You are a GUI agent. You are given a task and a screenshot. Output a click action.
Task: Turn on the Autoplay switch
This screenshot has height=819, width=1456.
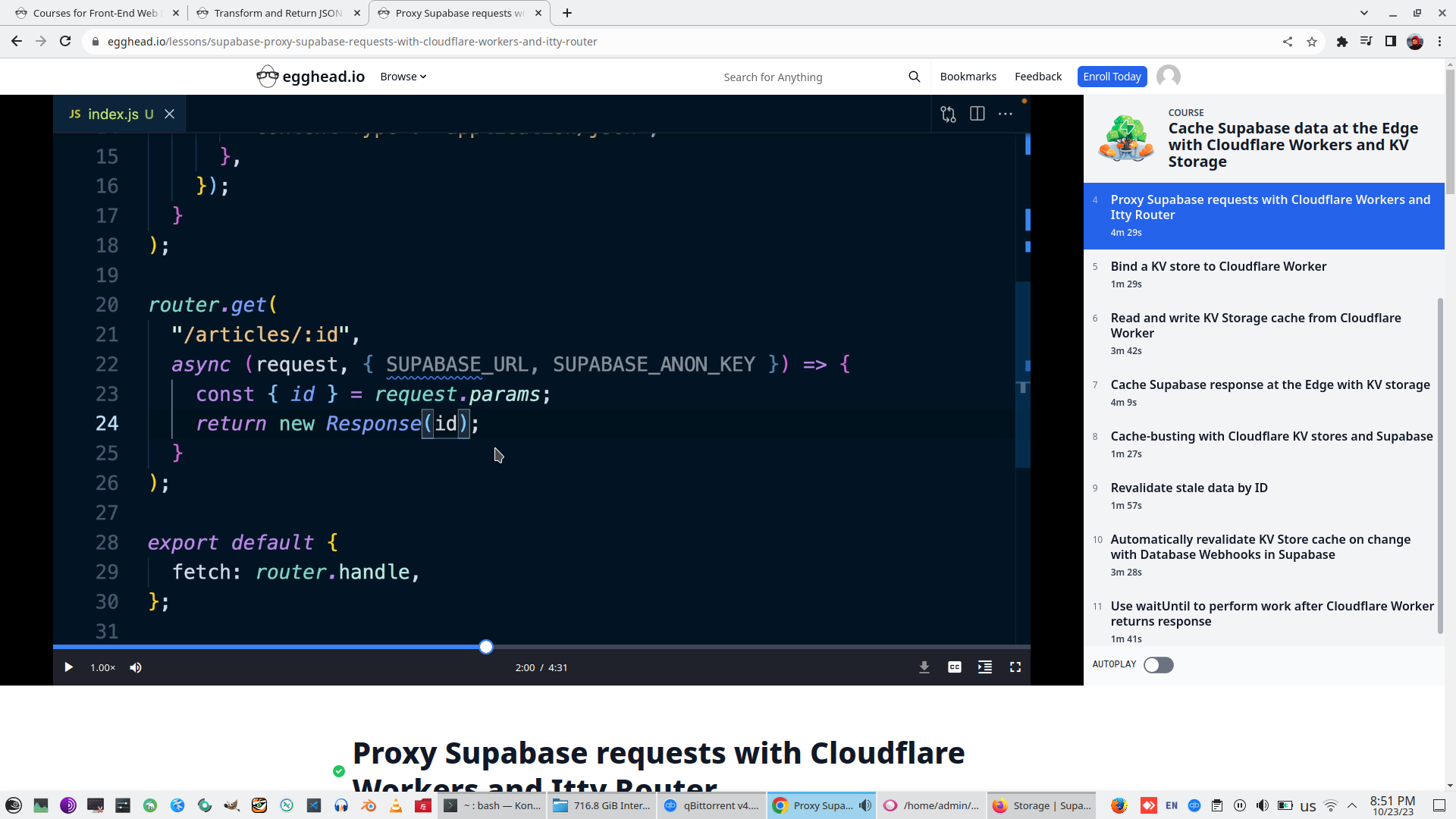tap(1158, 665)
